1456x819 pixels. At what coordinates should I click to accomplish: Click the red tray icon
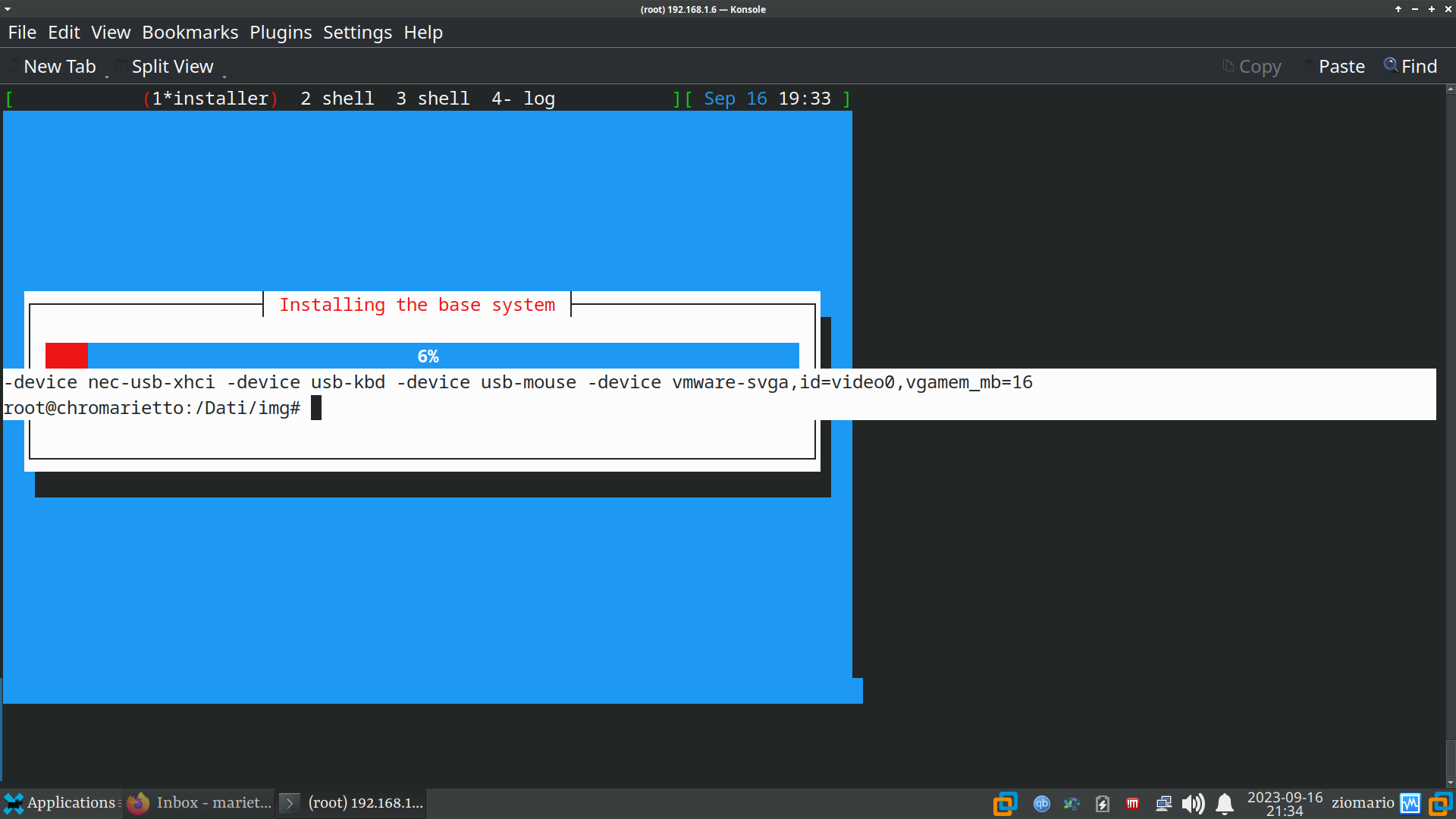tap(1132, 804)
